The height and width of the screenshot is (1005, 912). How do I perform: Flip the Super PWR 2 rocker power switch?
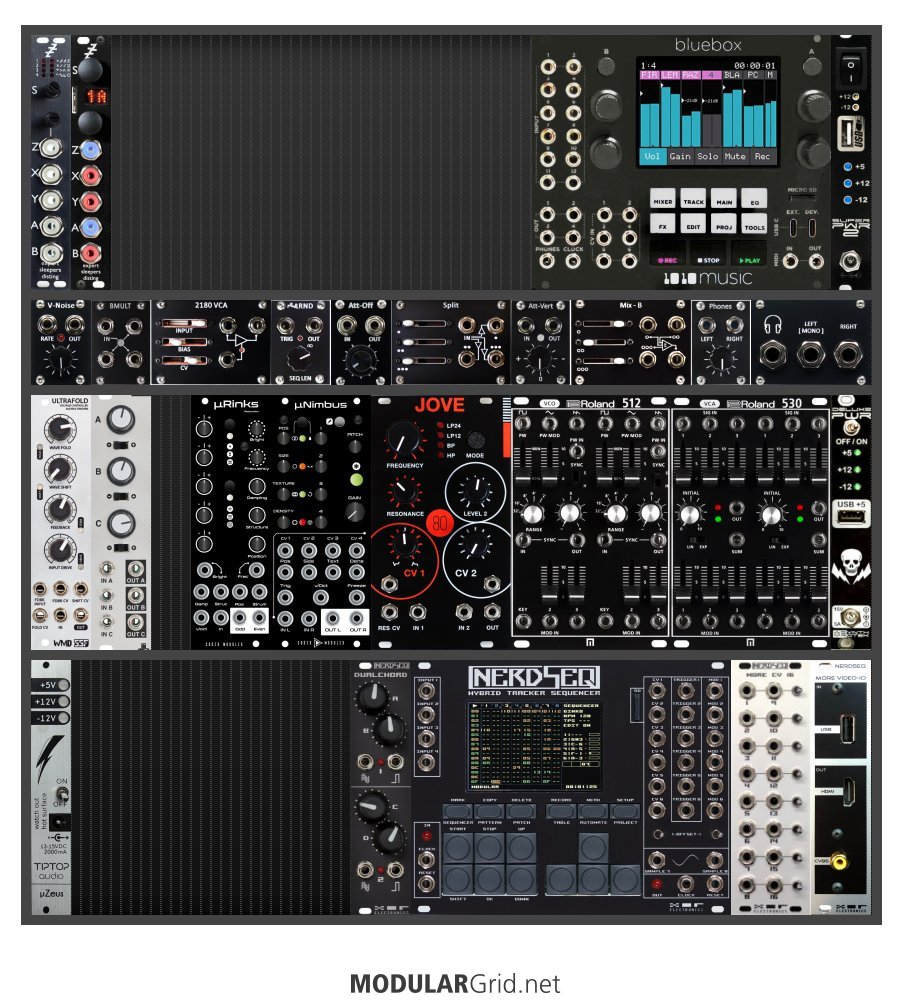[850, 71]
